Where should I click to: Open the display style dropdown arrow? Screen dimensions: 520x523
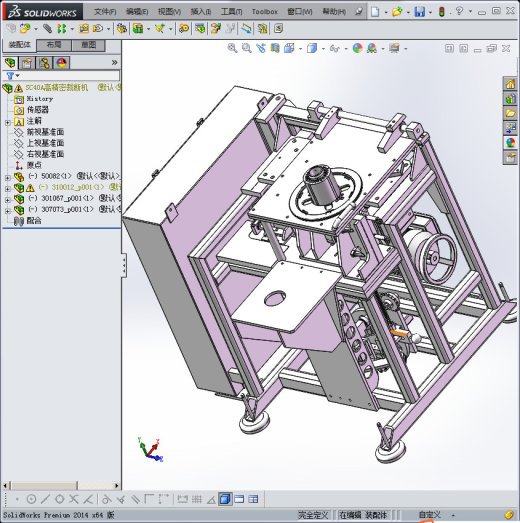(323, 49)
